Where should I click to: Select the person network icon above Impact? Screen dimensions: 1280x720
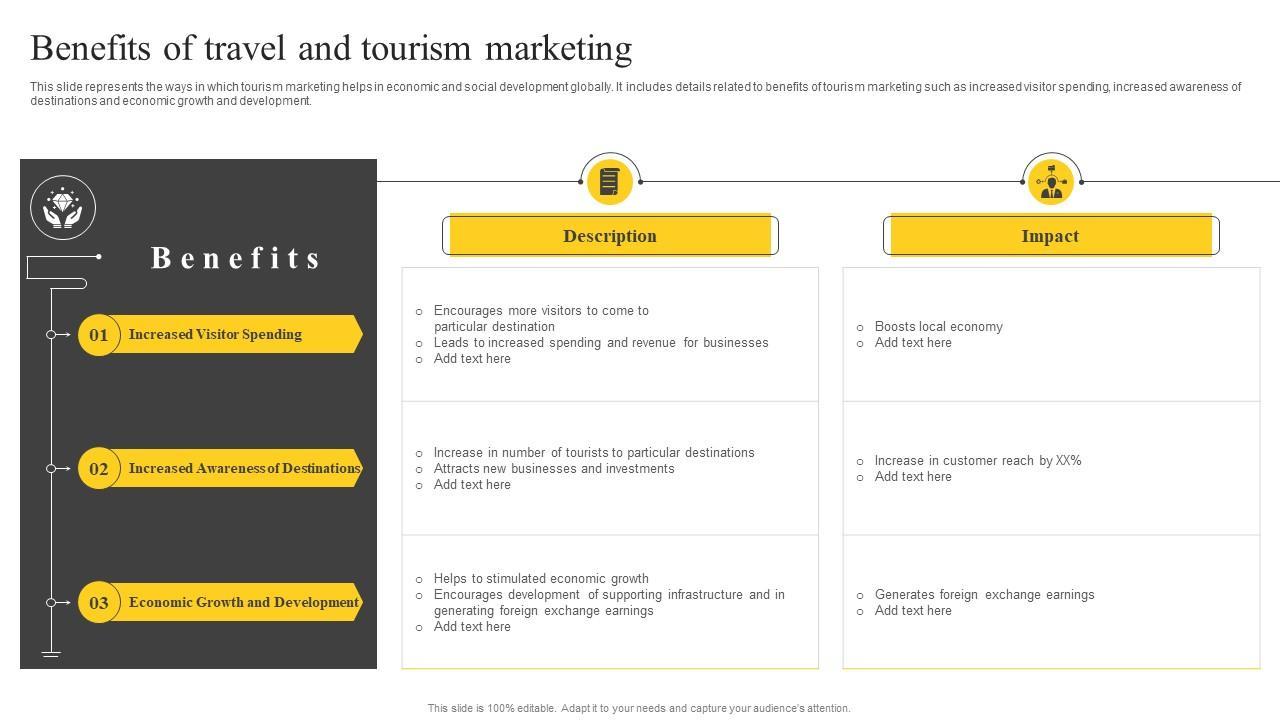(x=1051, y=182)
